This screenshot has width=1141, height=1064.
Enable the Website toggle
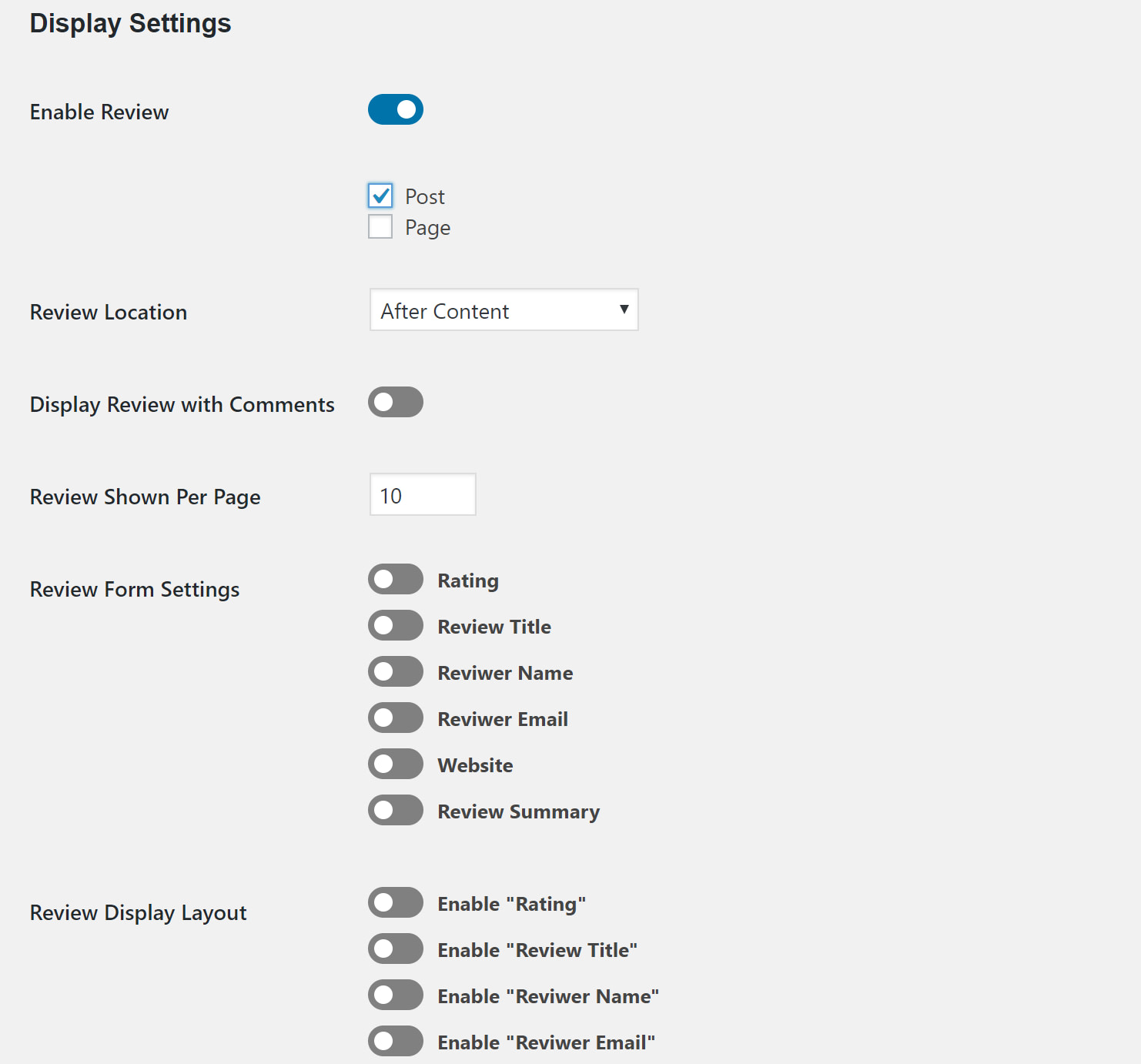tap(395, 764)
